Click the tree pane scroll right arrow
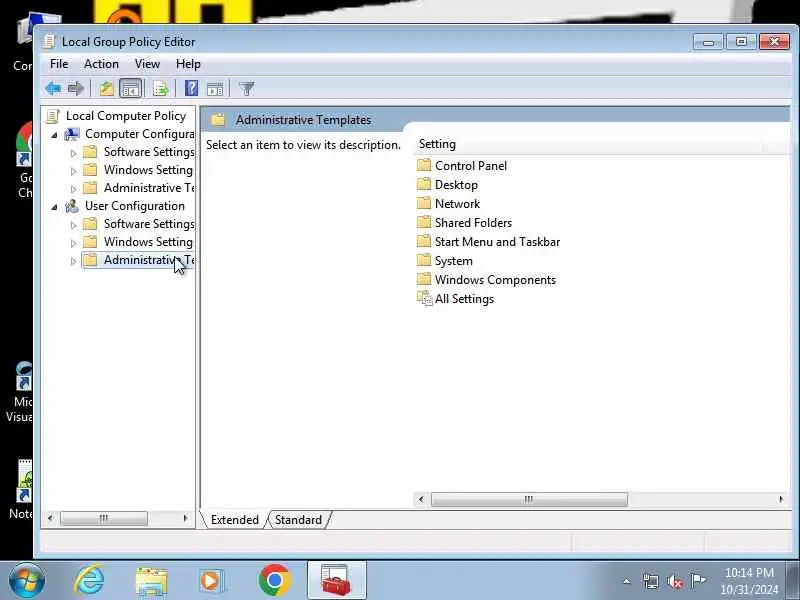The height and width of the screenshot is (600, 800). pos(185,518)
